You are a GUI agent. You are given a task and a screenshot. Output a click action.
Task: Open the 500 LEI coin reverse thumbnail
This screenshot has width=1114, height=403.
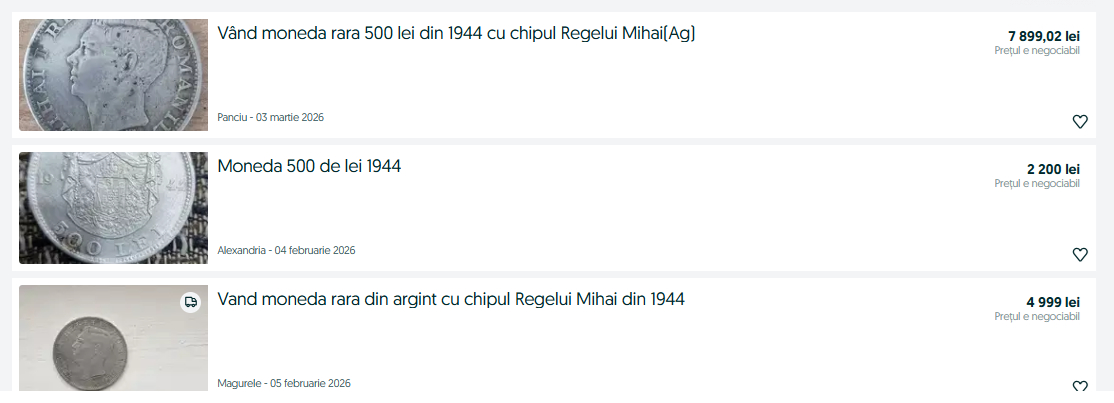click(113, 208)
